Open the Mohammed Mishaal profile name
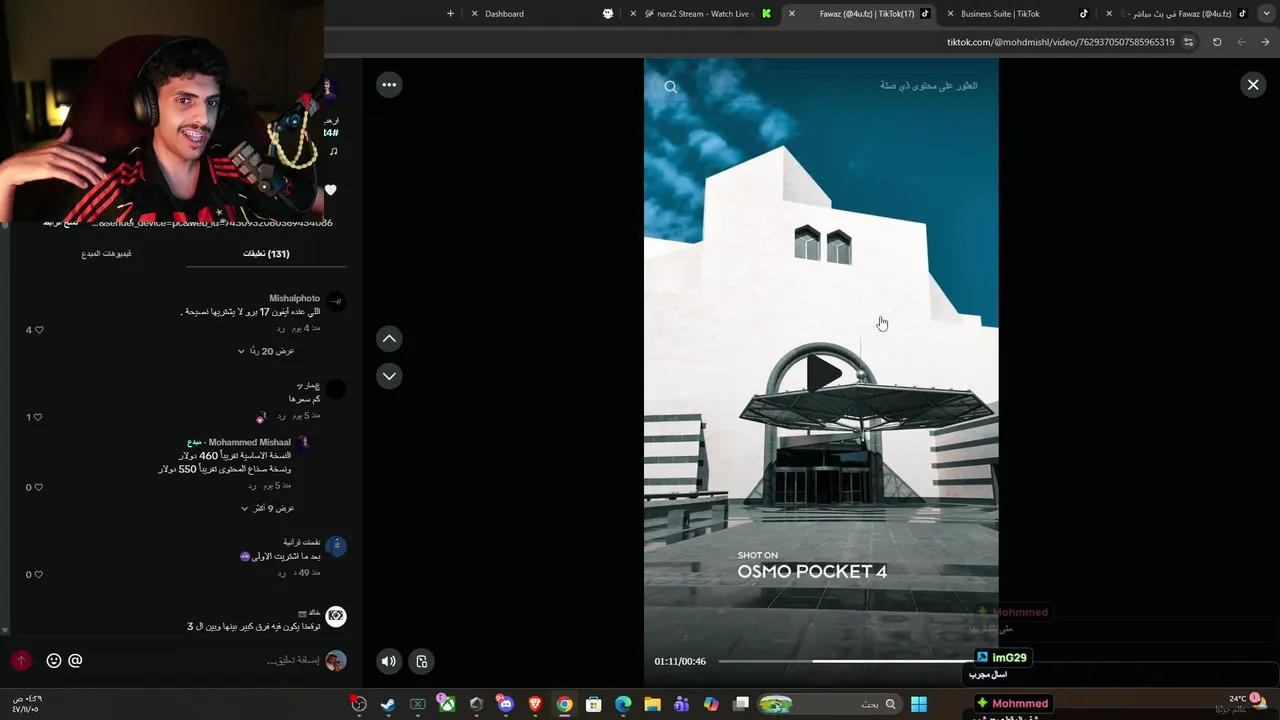1280x720 pixels. pyautogui.click(x=249, y=442)
